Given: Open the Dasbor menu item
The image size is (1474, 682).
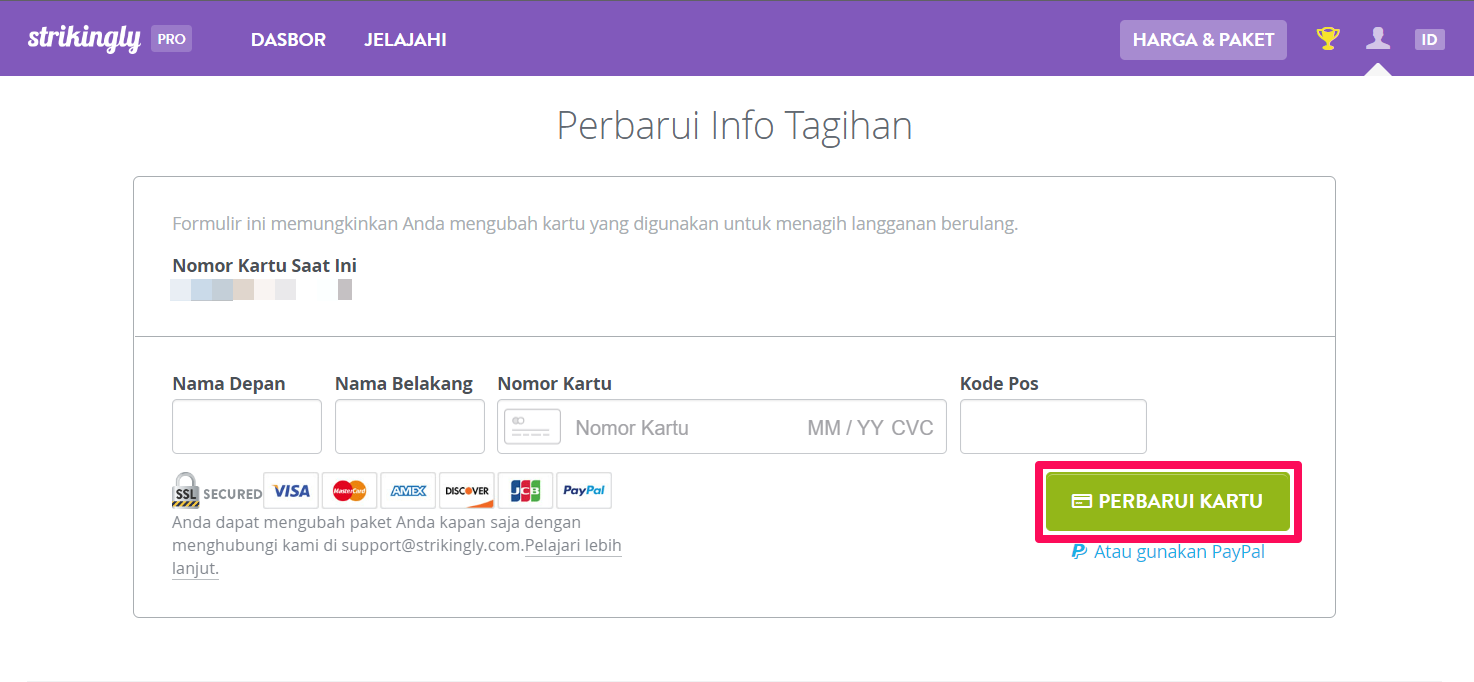Looking at the screenshot, I should click(288, 40).
